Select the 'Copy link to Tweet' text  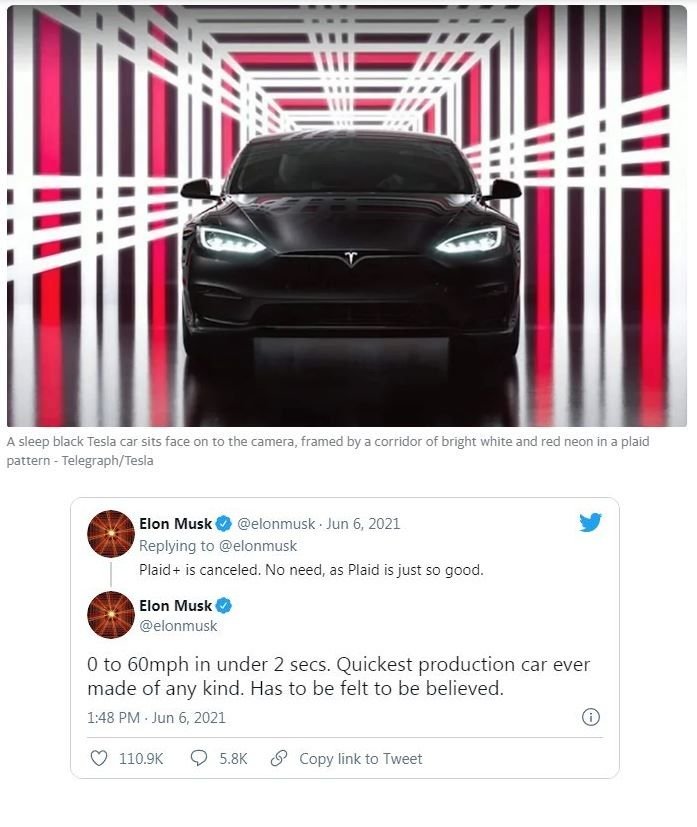[360, 759]
